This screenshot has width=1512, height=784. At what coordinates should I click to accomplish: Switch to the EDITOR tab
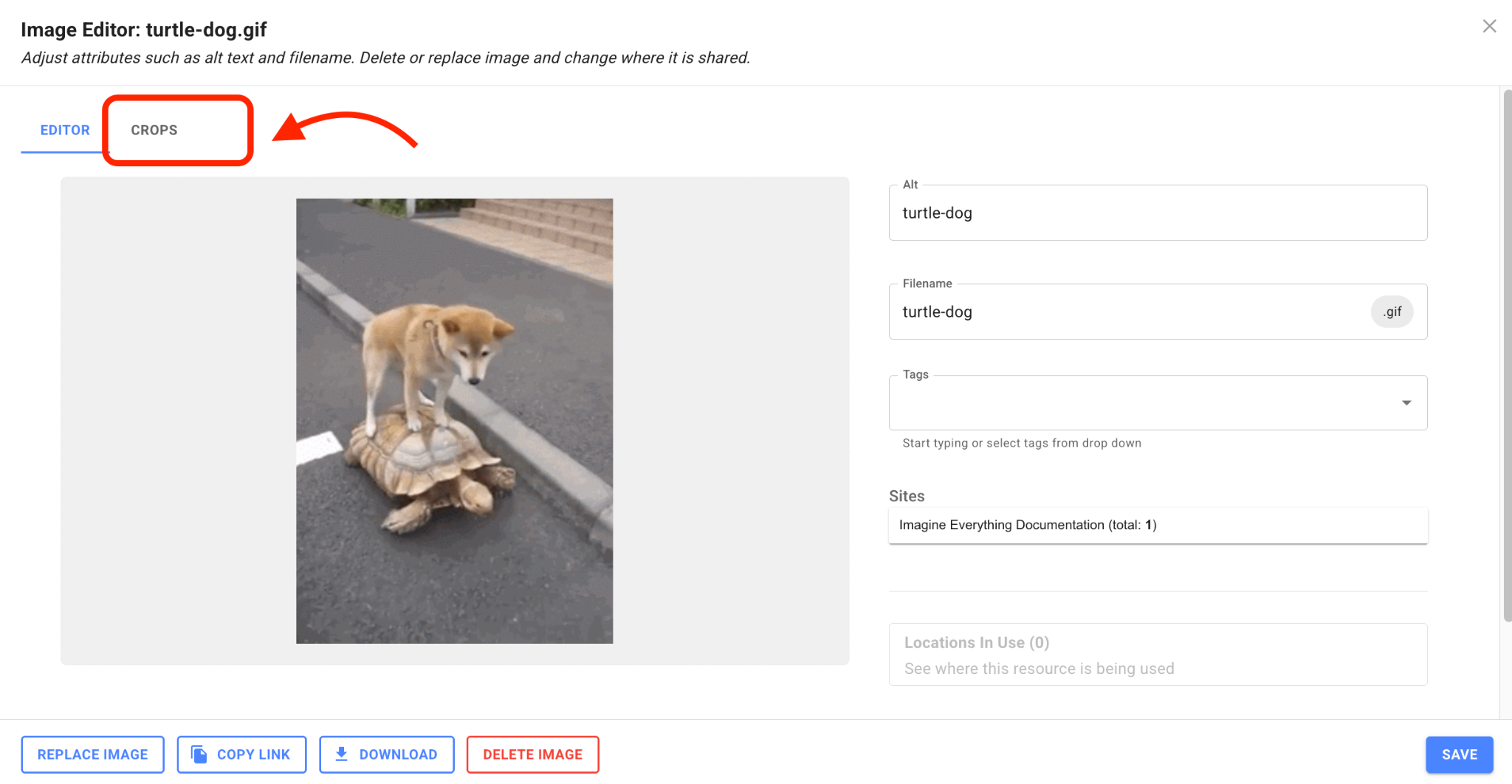[x=65, y=130]
